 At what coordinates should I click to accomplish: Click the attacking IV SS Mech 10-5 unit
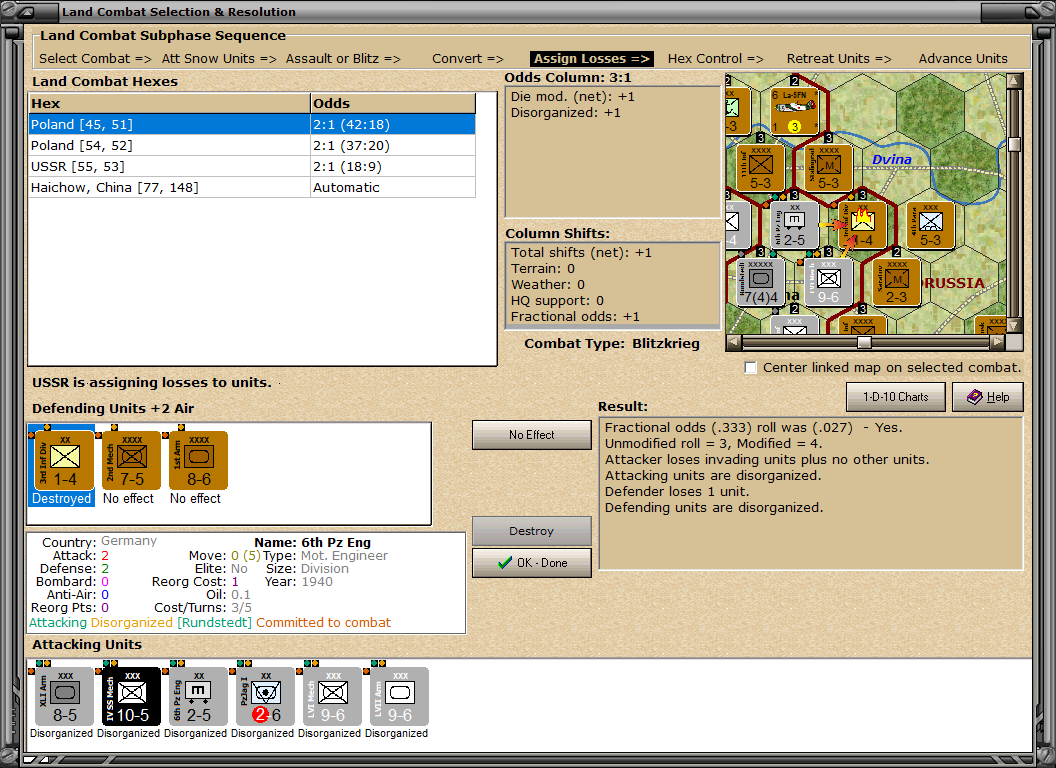point(131,697)
